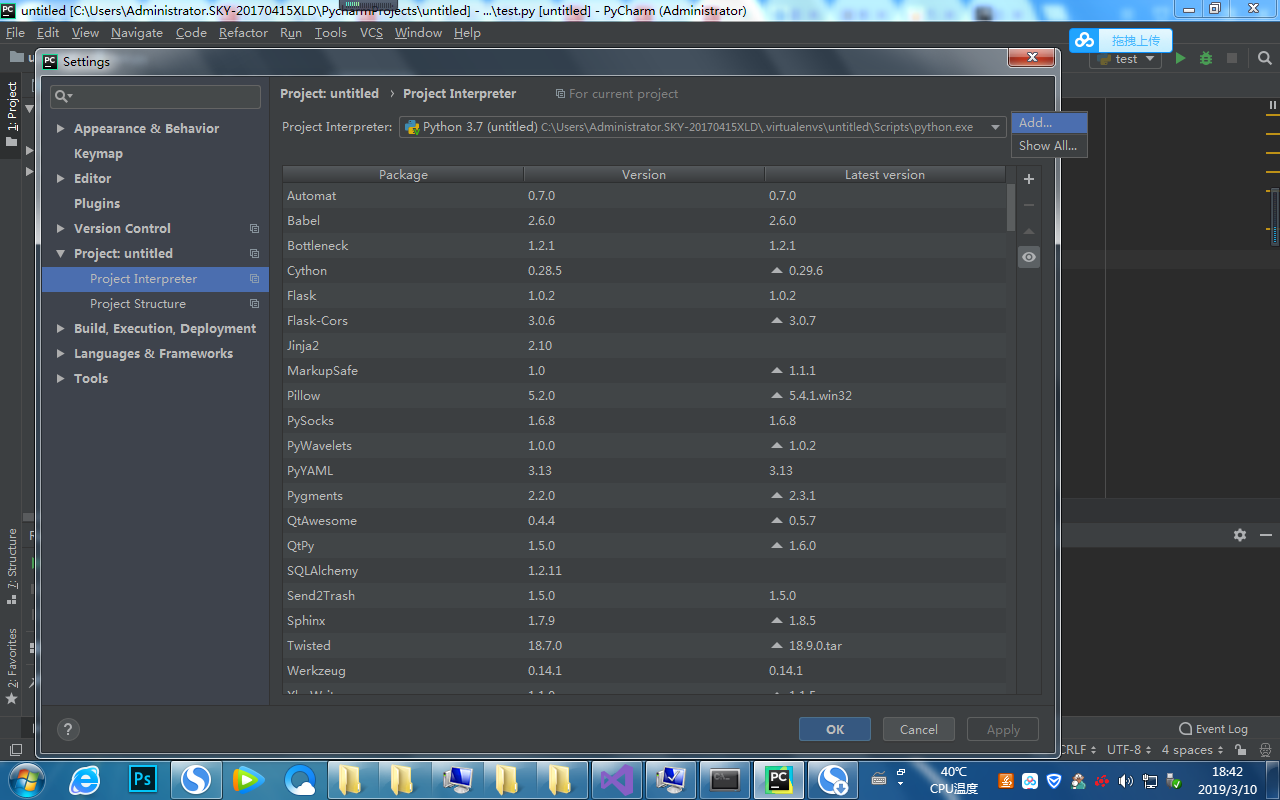Start debugging with the green bug icon
This screenshot has height=800, width=1280.
1206,59
